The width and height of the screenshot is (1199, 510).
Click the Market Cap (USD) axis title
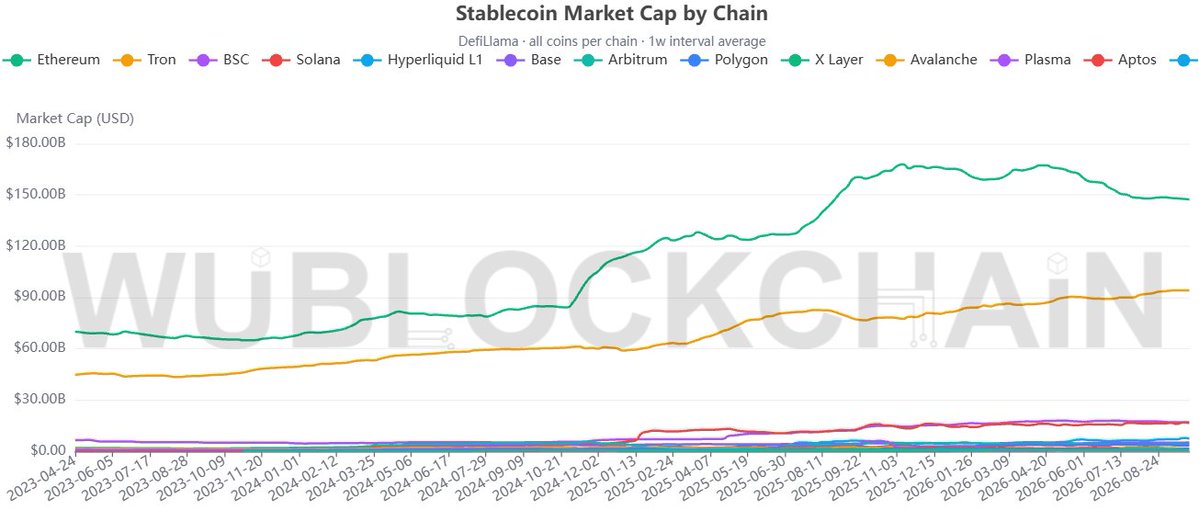75,119
